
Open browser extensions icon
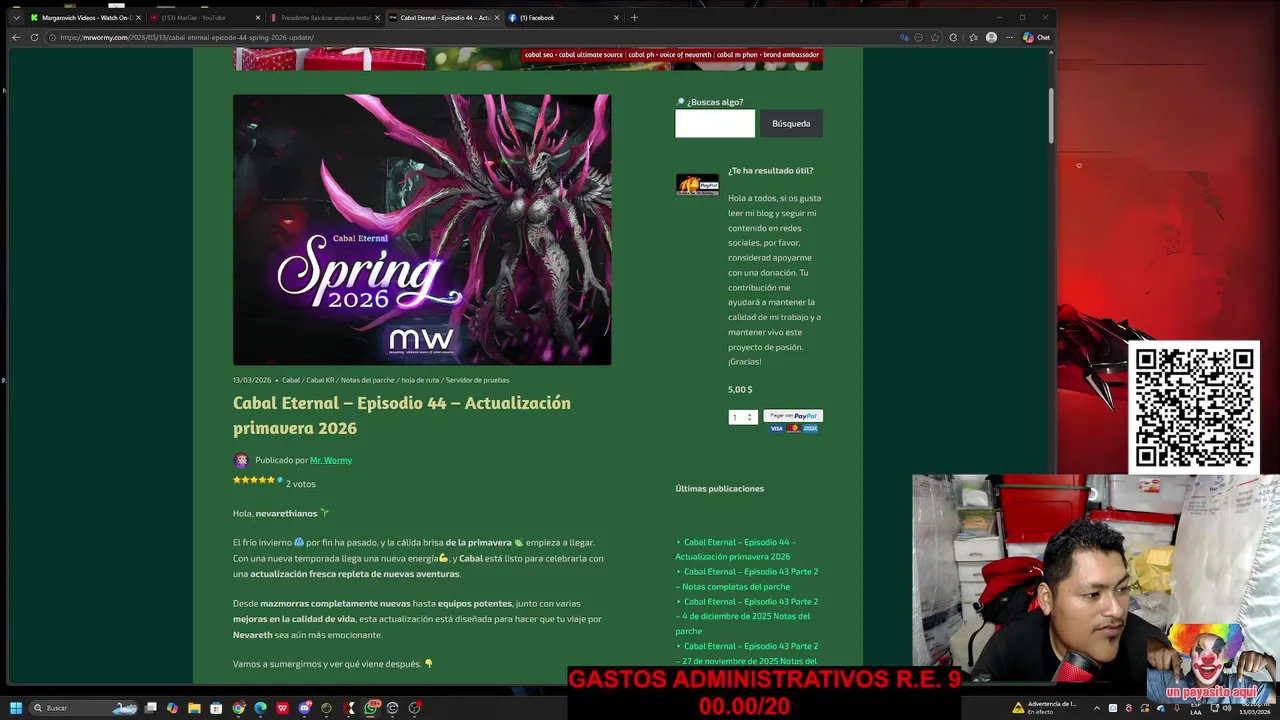(953, 37)
